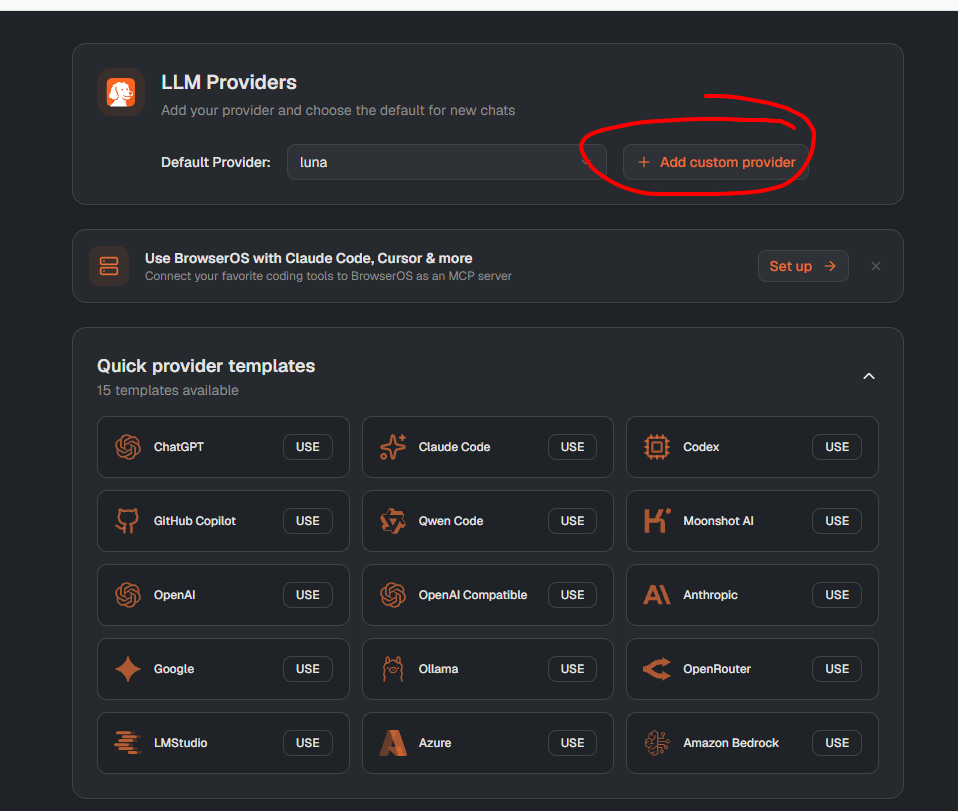Viewport: 958px width, 811px height.
Task: Click the Claude Code sparkle icon
Action: point(393,447)
